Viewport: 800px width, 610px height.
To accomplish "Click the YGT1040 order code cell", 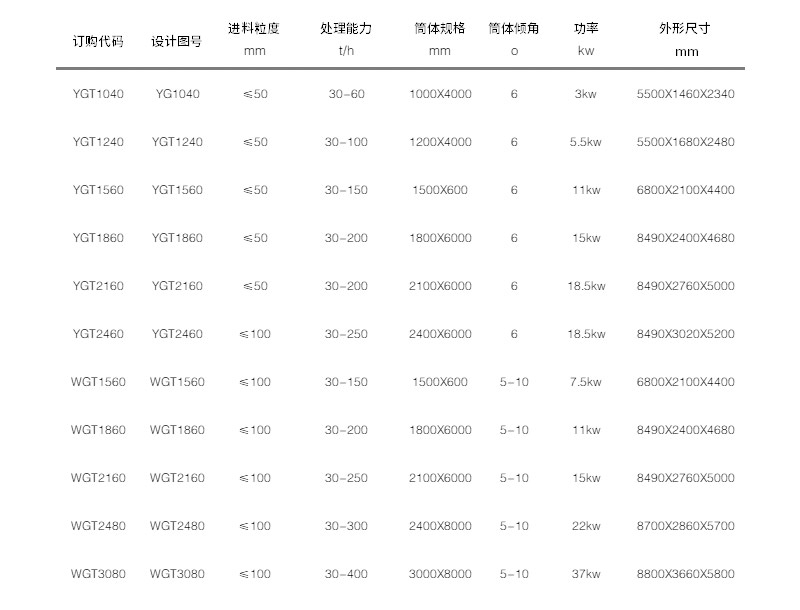I will click(98, 94).
